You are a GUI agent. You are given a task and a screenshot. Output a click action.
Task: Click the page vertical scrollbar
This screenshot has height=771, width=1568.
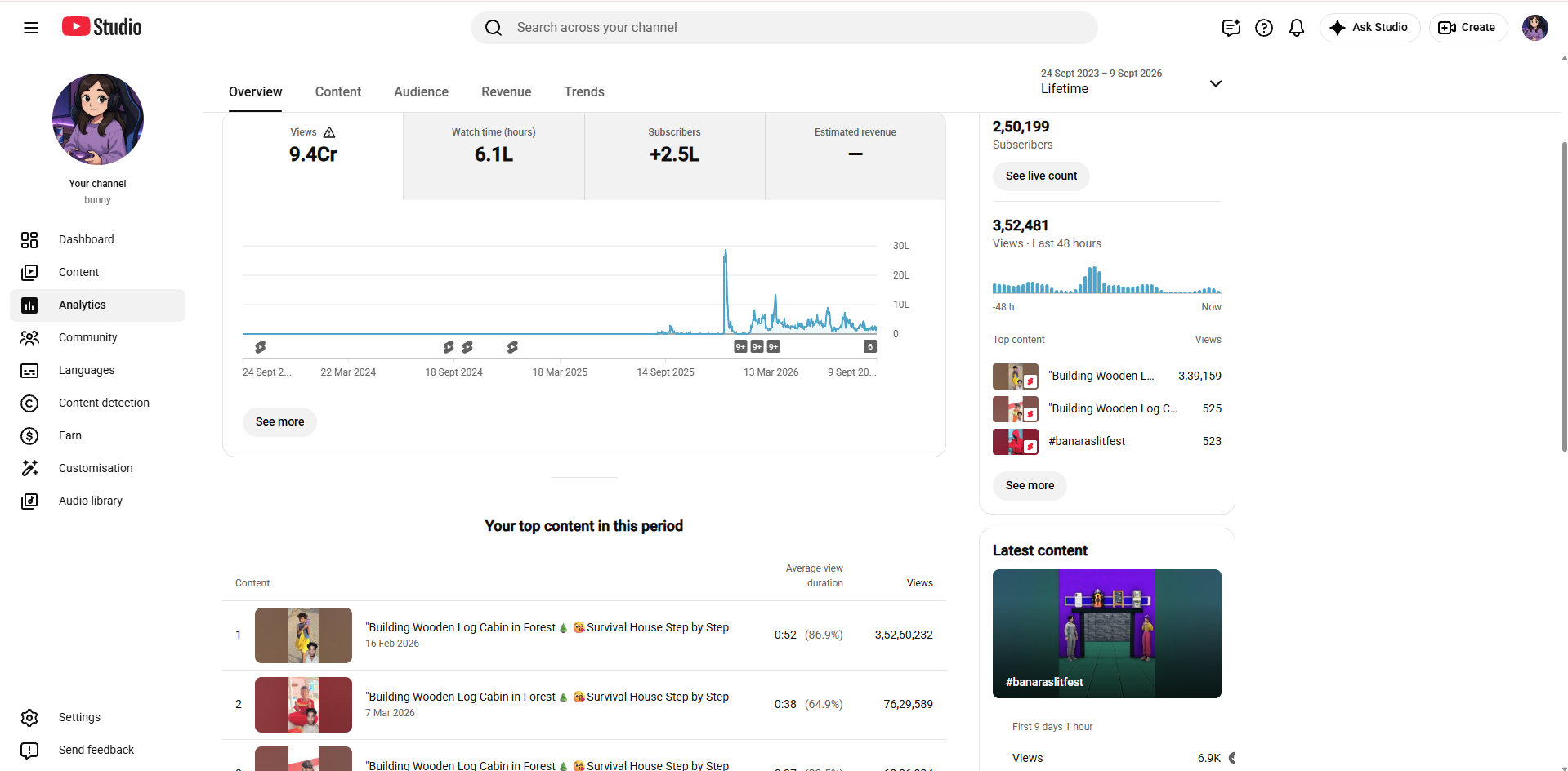[1564, 296]
